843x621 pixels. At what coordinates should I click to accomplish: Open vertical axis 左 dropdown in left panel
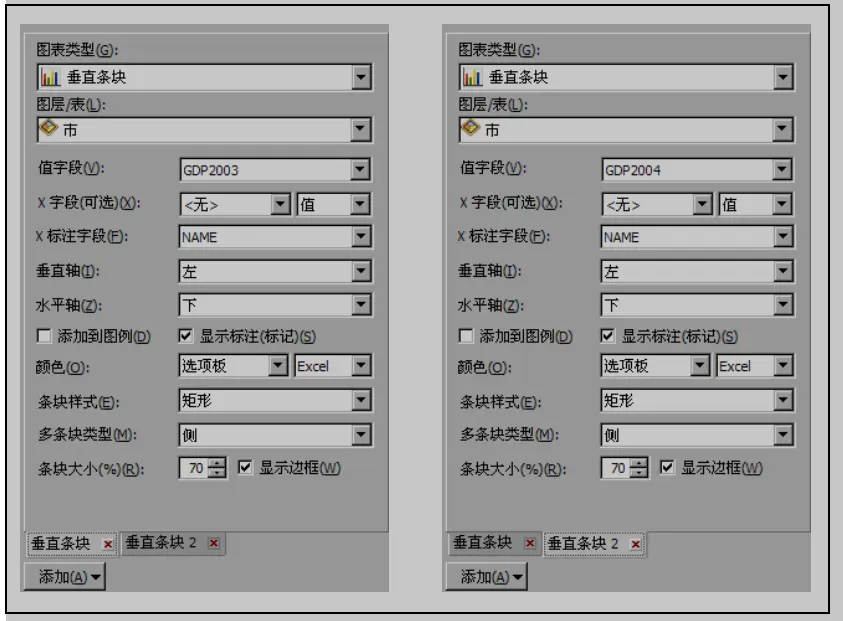[361, 271]
